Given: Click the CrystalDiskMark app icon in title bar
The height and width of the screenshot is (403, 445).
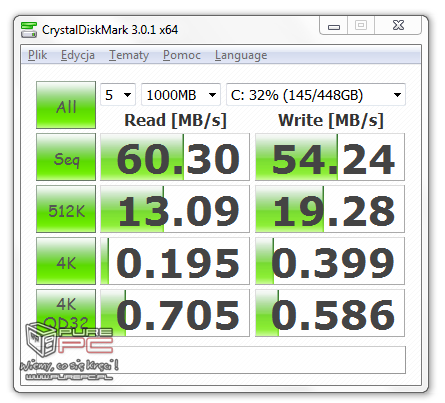Looking at the screenshot, I should (x=29, y=30).
